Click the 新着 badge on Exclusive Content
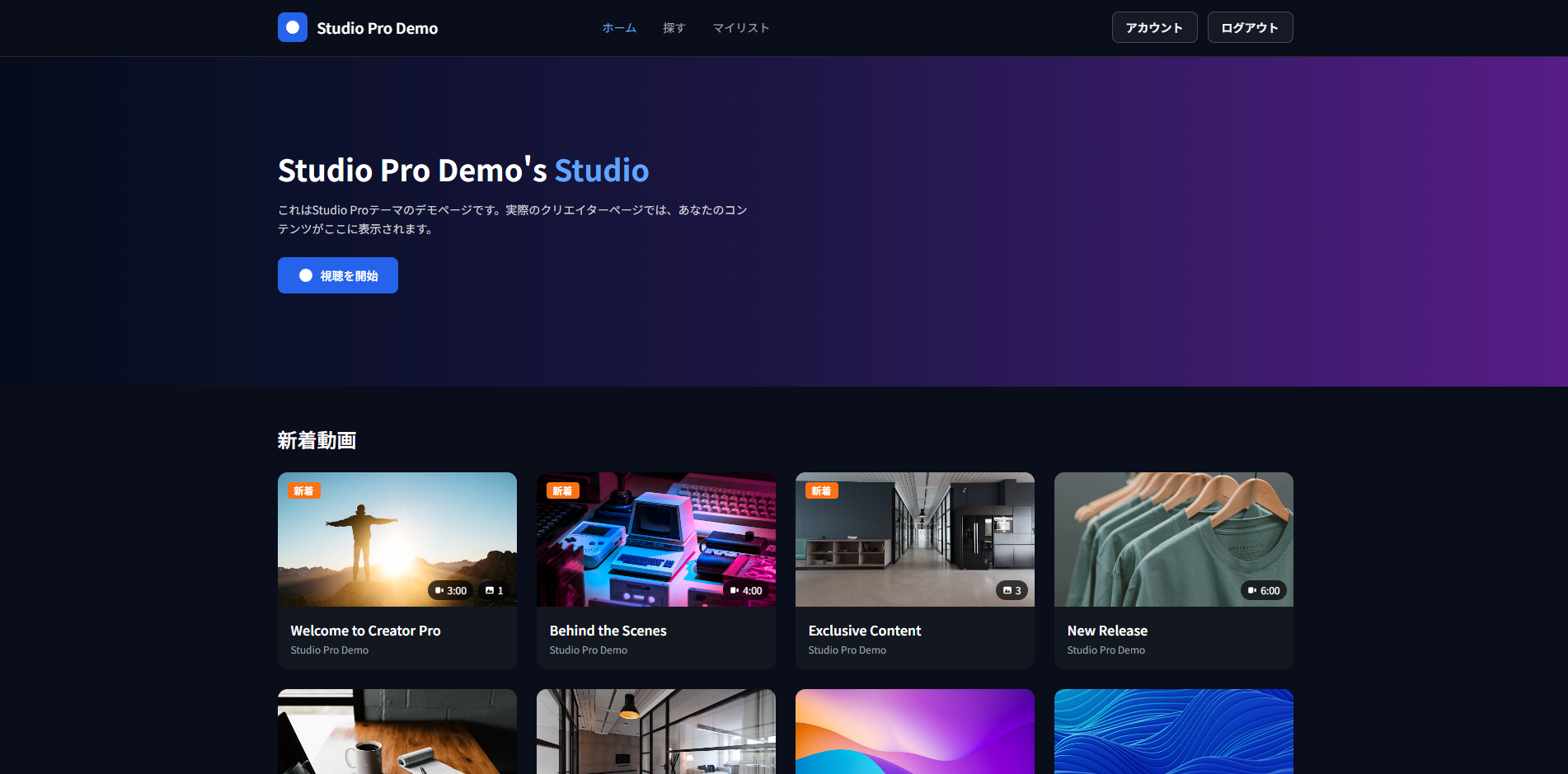 (x=822, y=490)
